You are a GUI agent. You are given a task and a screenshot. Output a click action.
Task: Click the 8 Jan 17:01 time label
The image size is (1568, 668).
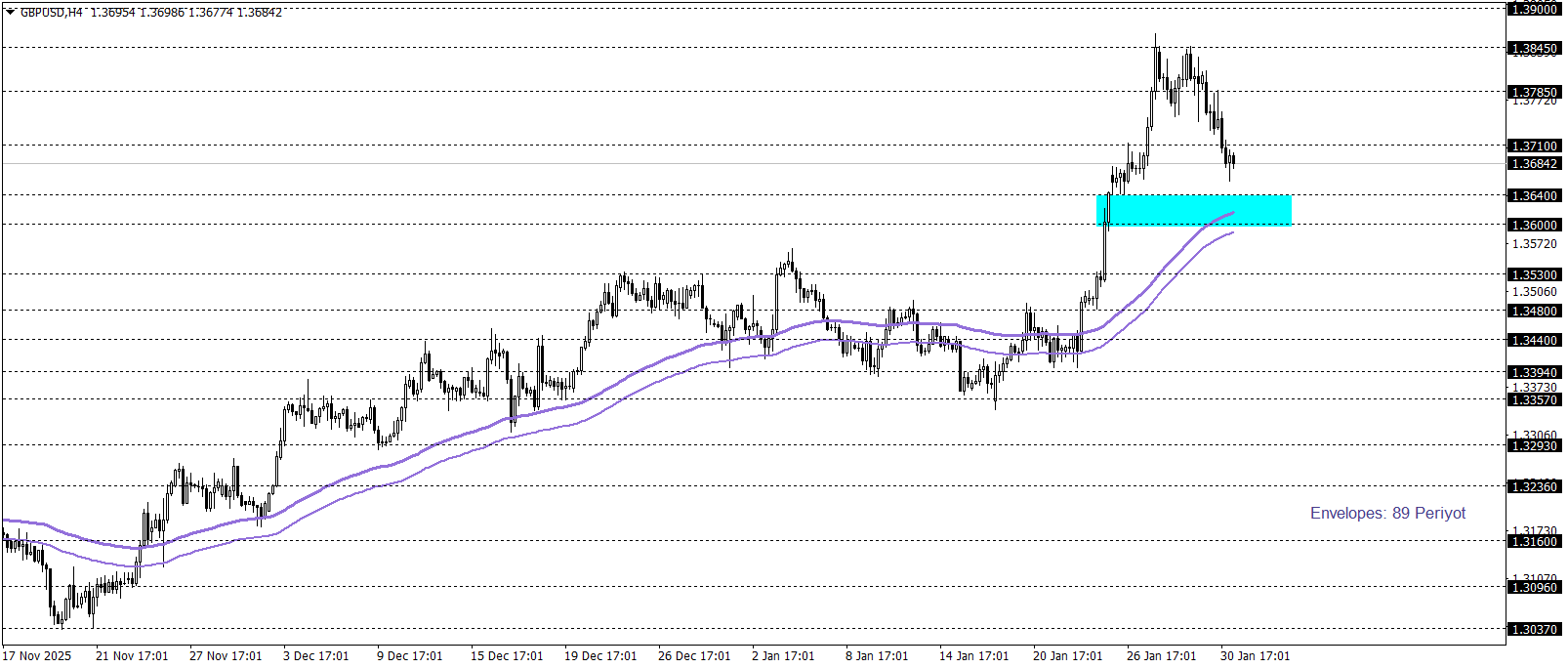877,655
